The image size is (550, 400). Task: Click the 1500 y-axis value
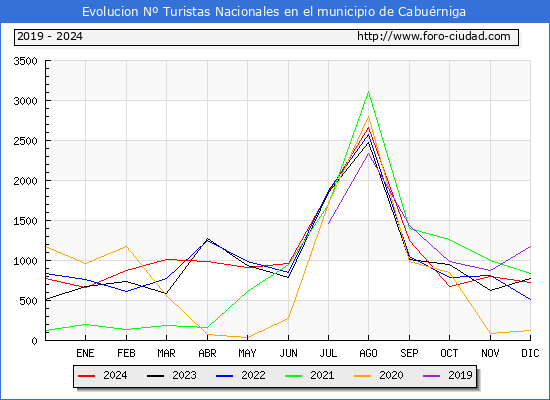[x=25, y=221]
